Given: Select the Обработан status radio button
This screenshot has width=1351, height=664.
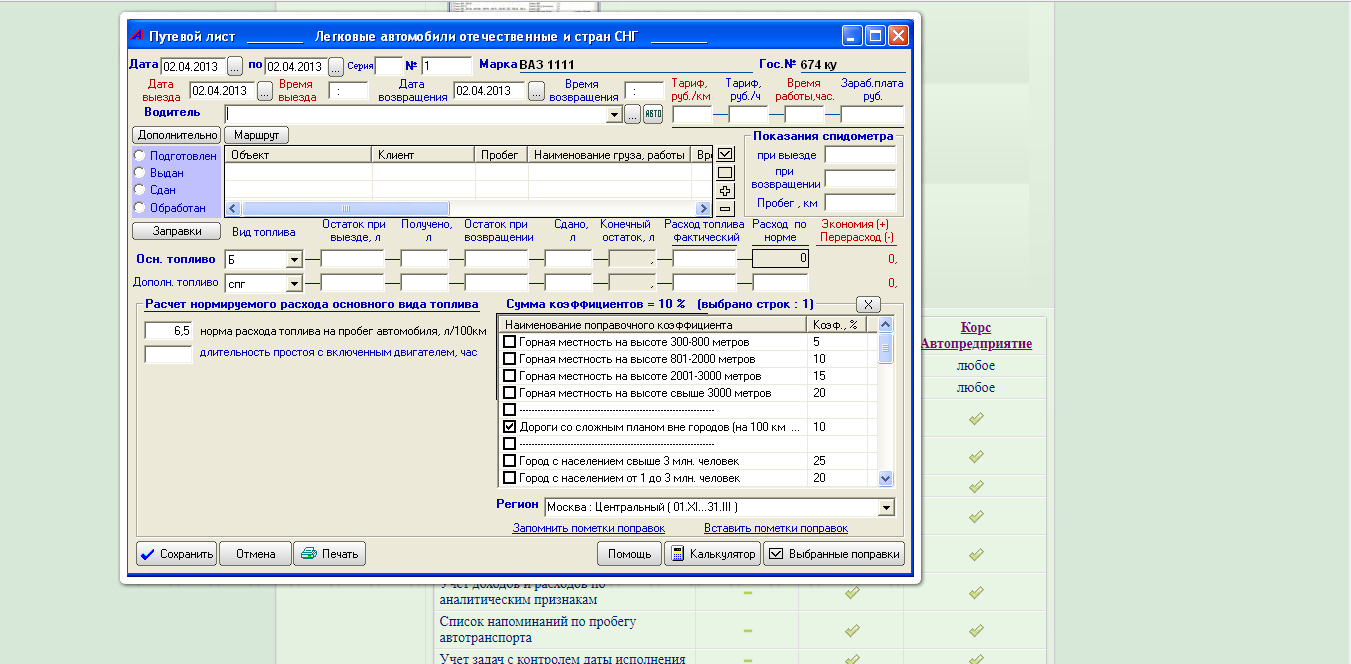Looking at the screenshot, I should coord(139,208).
